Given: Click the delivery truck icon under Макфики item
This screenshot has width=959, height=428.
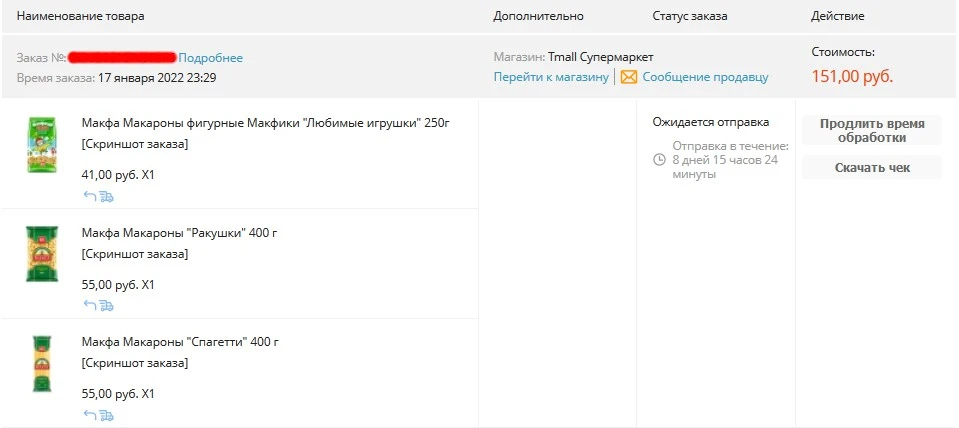Looking at the screenshot, I should (x=106, y=196).
